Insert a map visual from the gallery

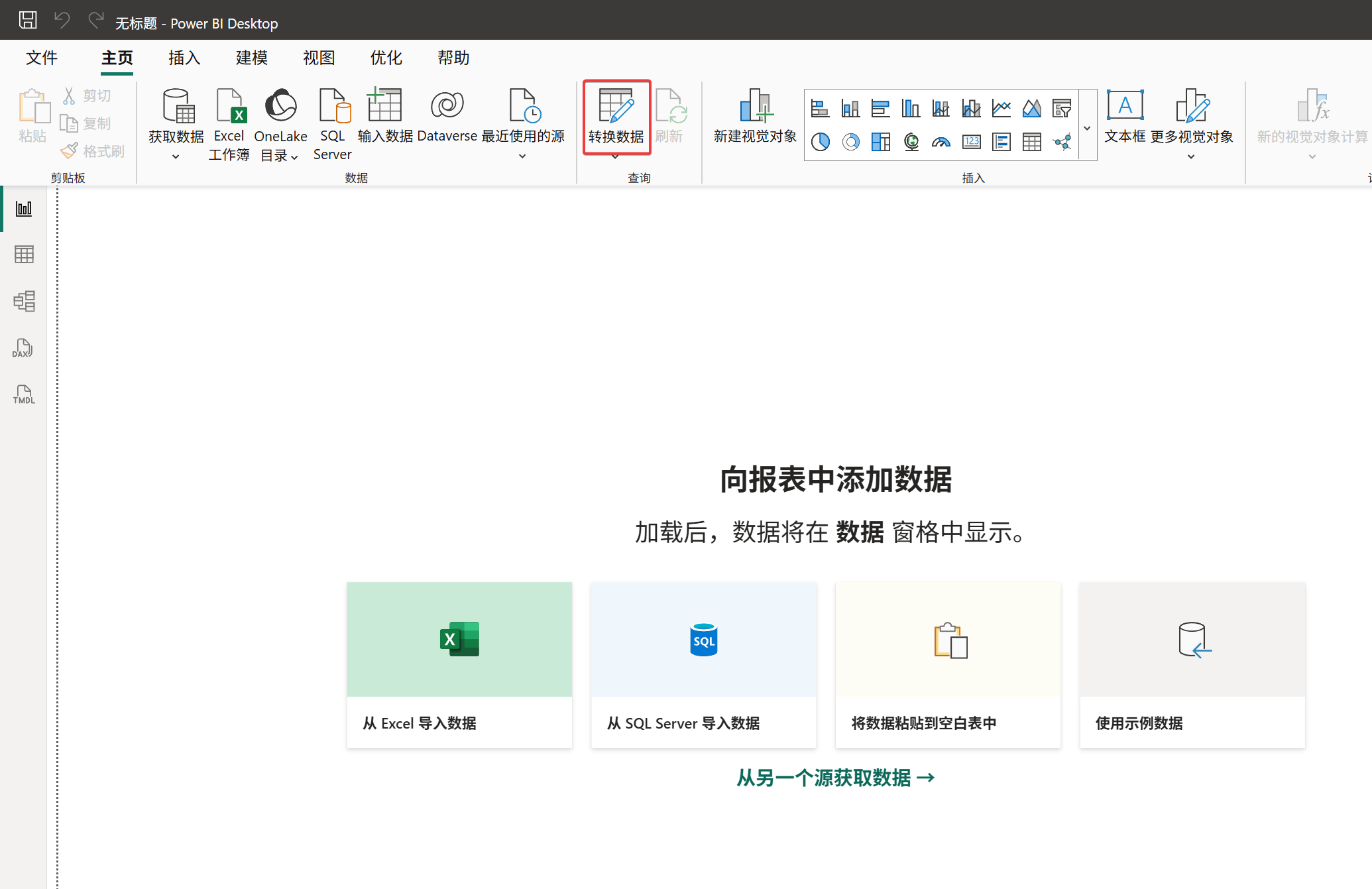911,141
